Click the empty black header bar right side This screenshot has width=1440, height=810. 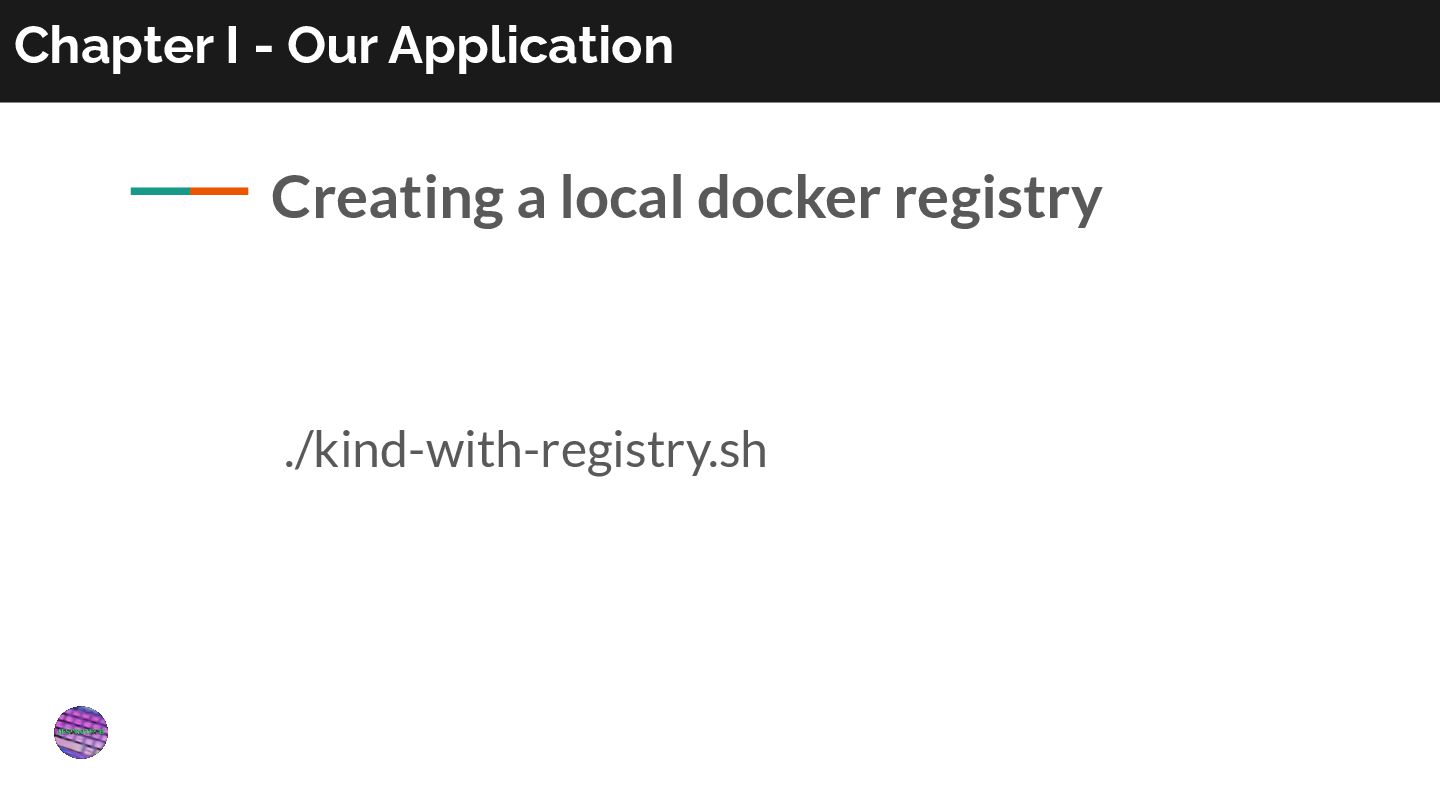tap(1100, 50)
